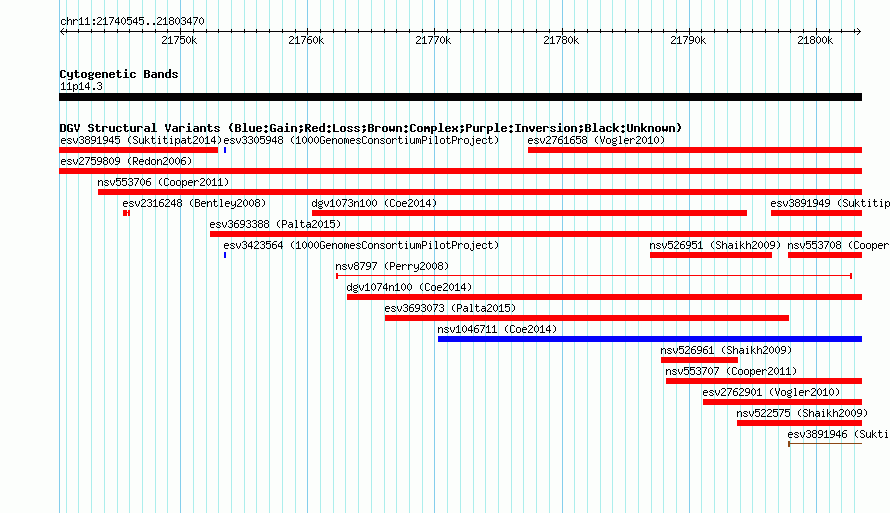Click the 21800k ruler mark
The width and height of the screenshot is (890, 513).
(816, 40)
